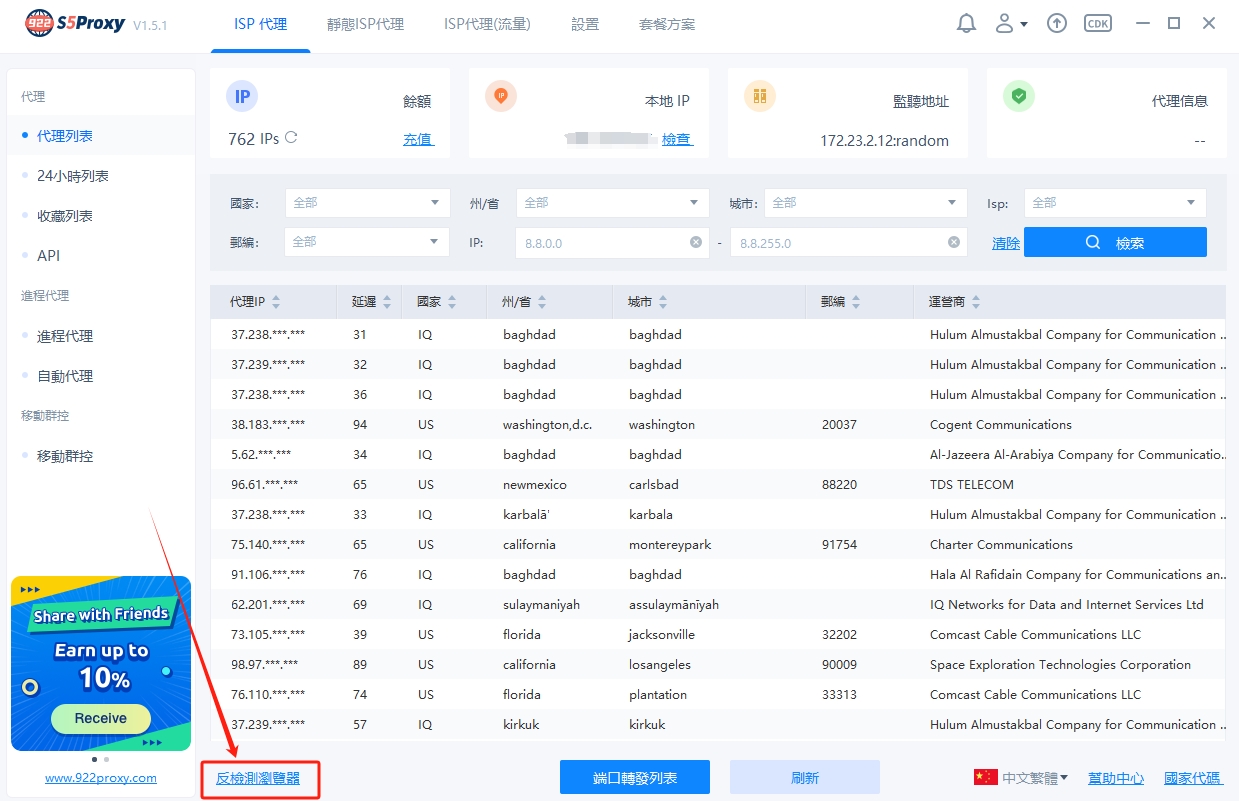Click the Receive button in the promo banner

click(100, 718)
